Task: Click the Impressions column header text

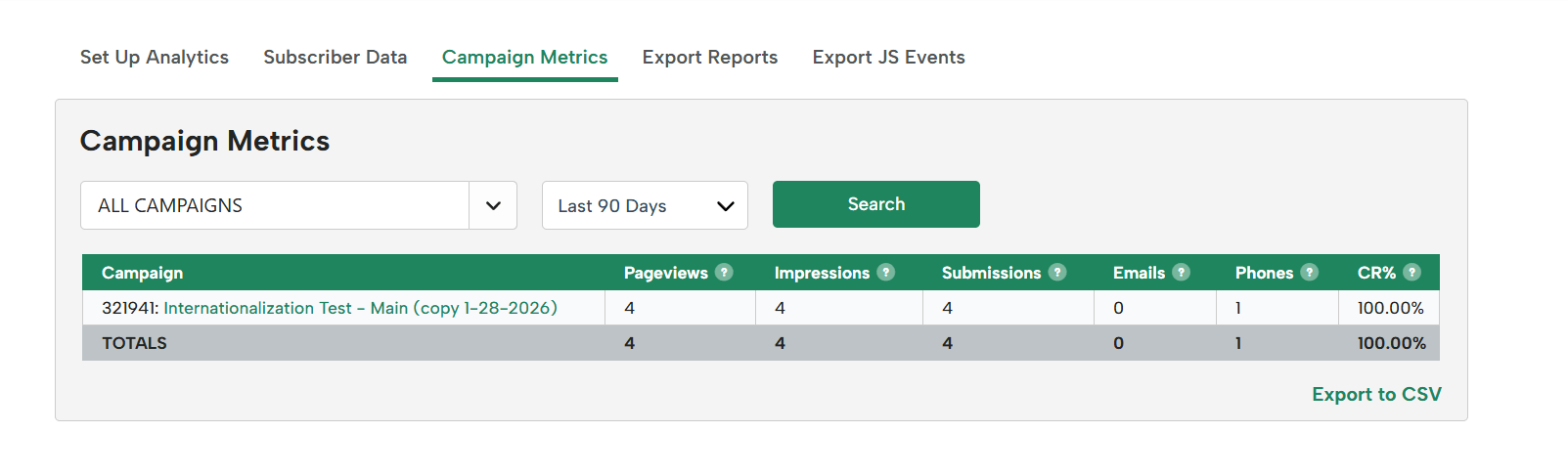Action: click(x=822, y=273)
